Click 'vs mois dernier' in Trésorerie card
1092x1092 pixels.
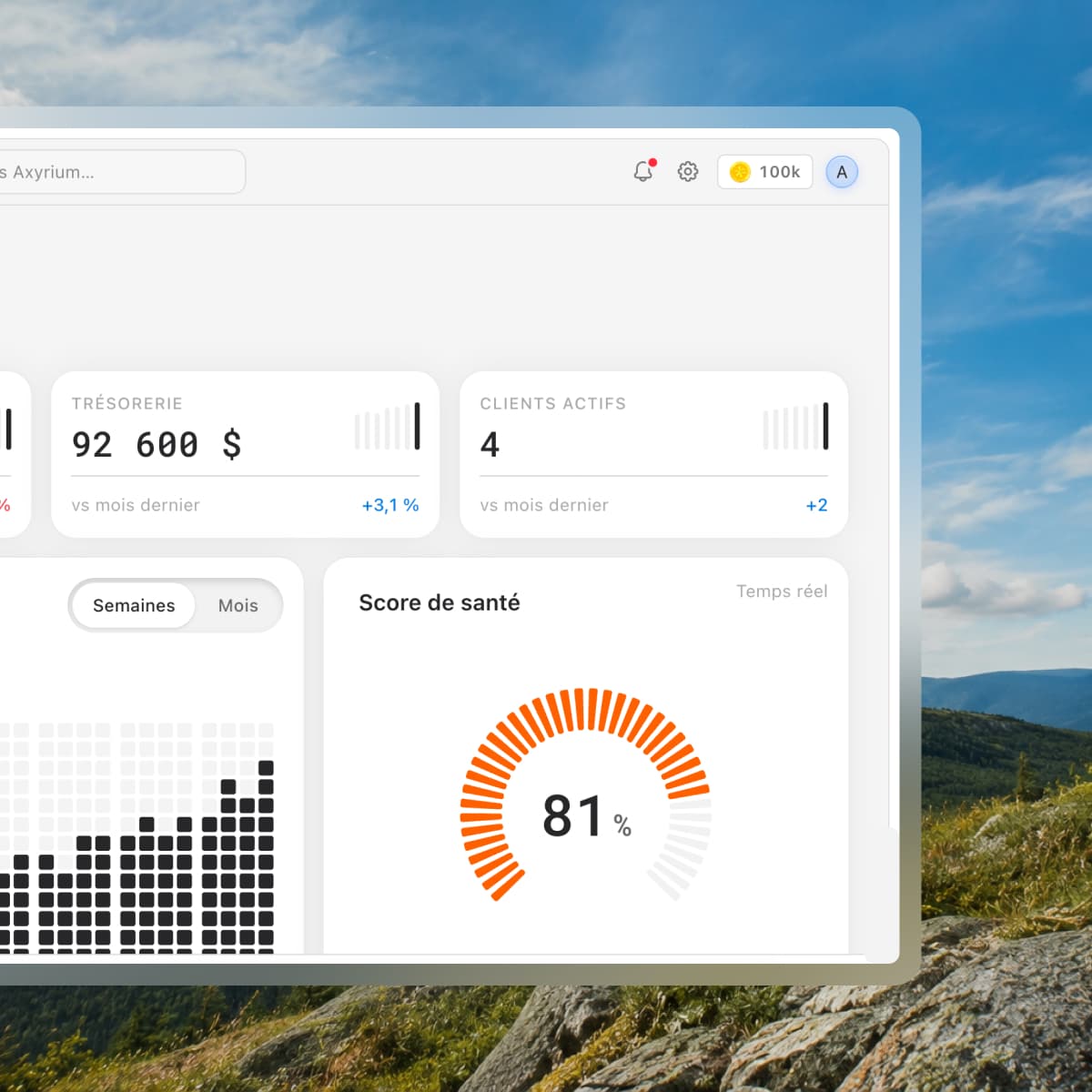[136, 505]
